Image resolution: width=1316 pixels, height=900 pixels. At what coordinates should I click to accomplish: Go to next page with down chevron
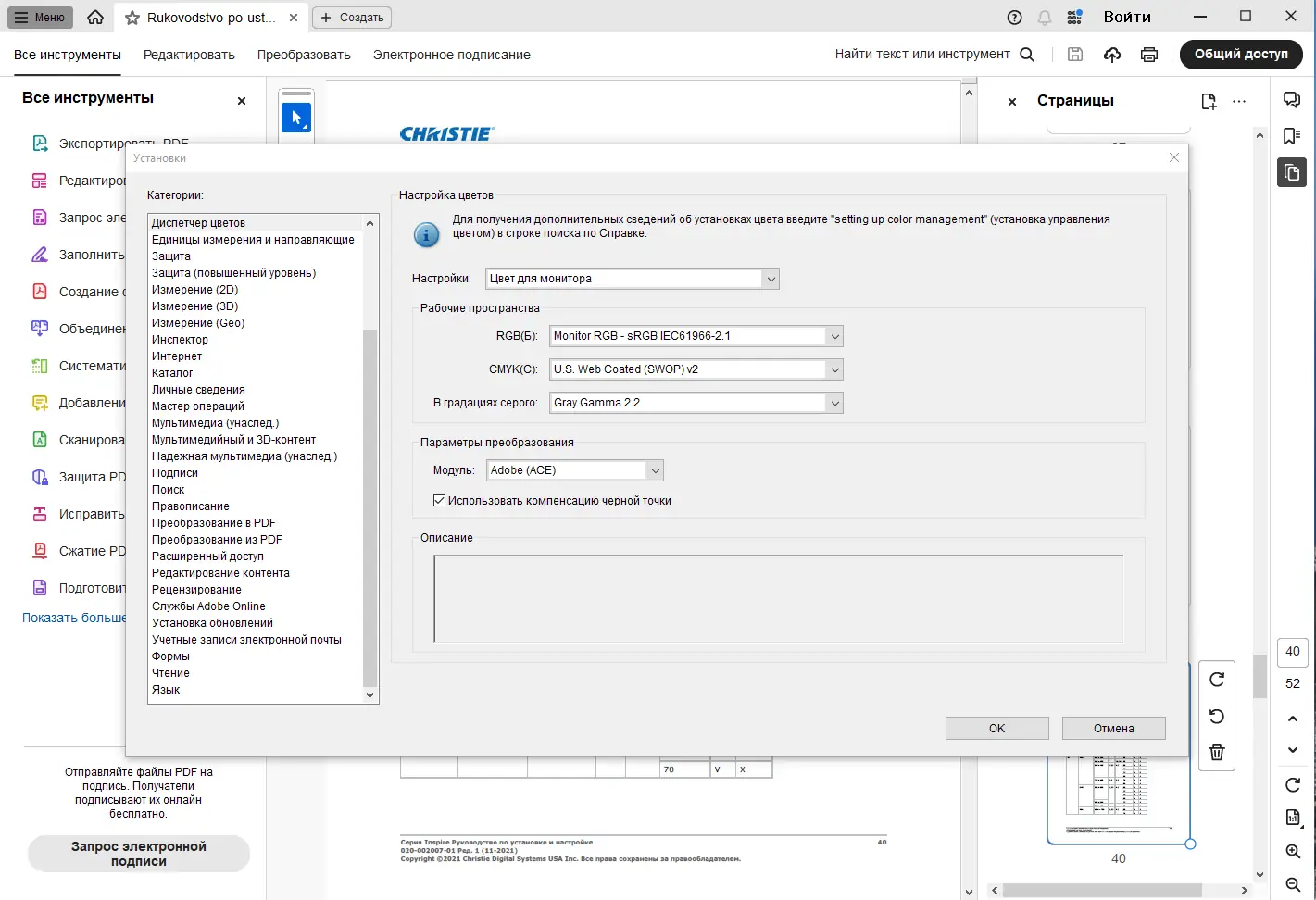(x=1293, y=750)
